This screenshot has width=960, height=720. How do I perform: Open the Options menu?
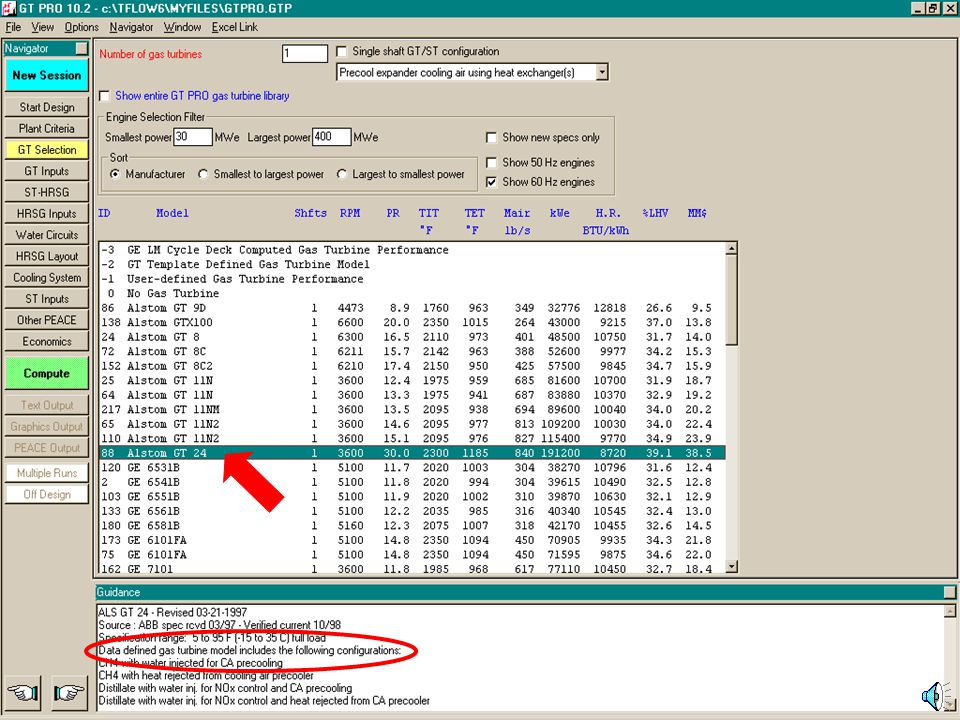[81, 27]
